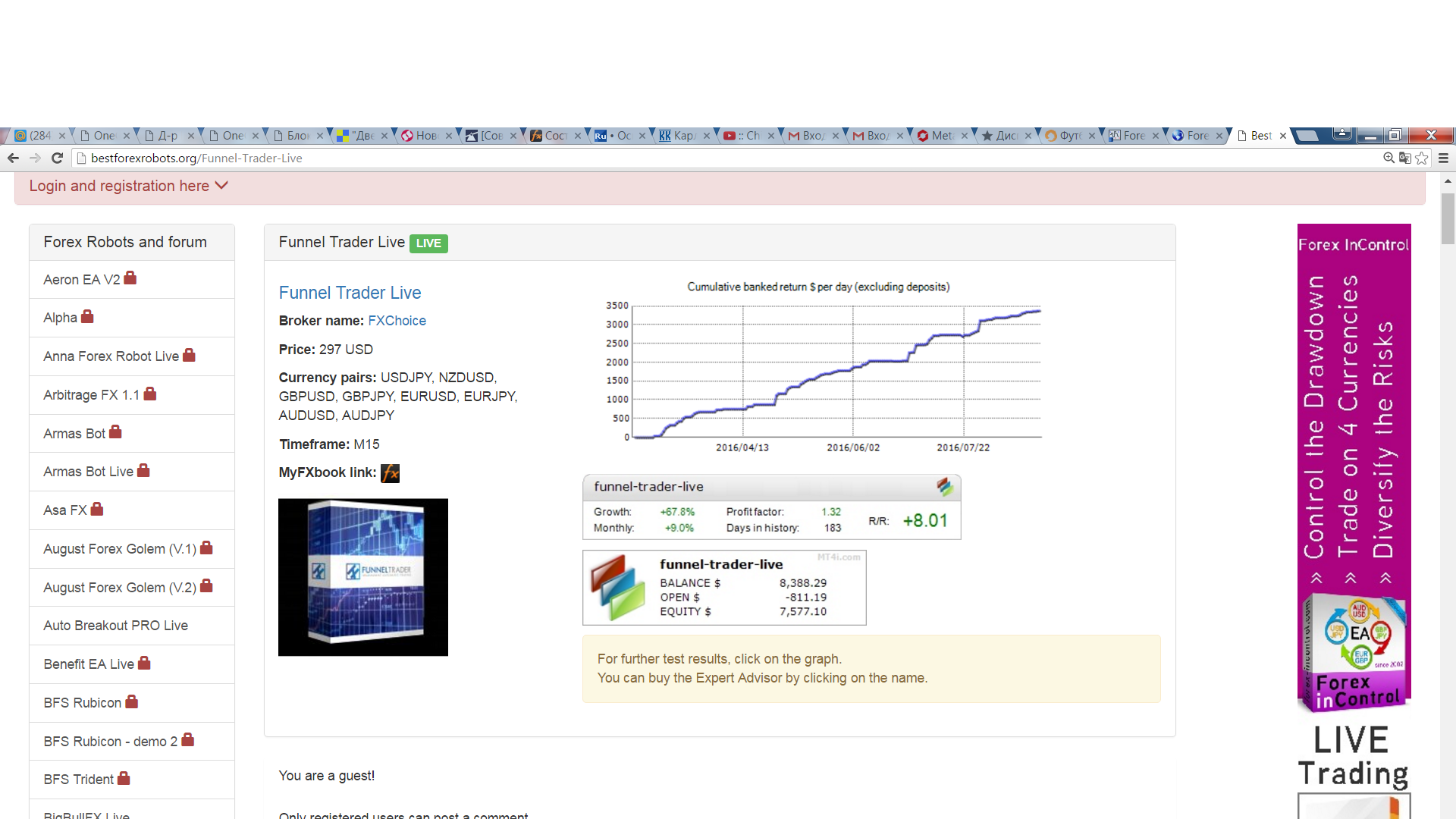Viewport: 1456px width, 819px height.
Task: Switch to the Фут browser tab
Action: click(1070, 136)
